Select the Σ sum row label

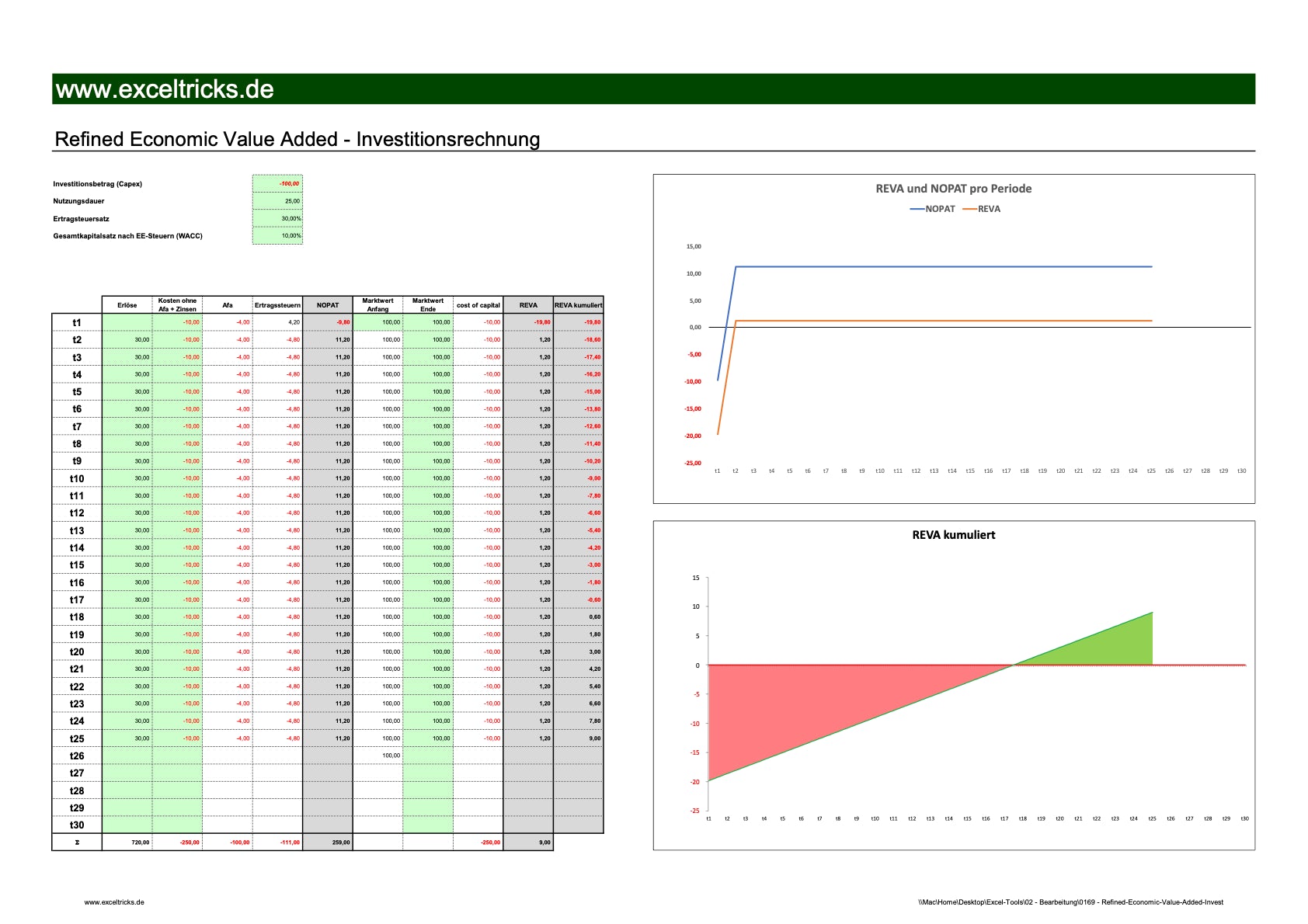[x=77, y=842]
